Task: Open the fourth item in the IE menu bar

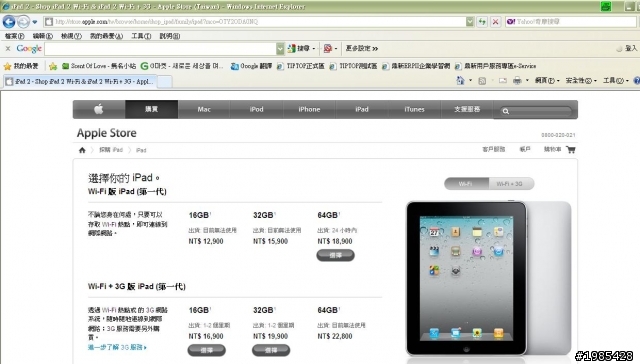Action: tap(107, 36)
